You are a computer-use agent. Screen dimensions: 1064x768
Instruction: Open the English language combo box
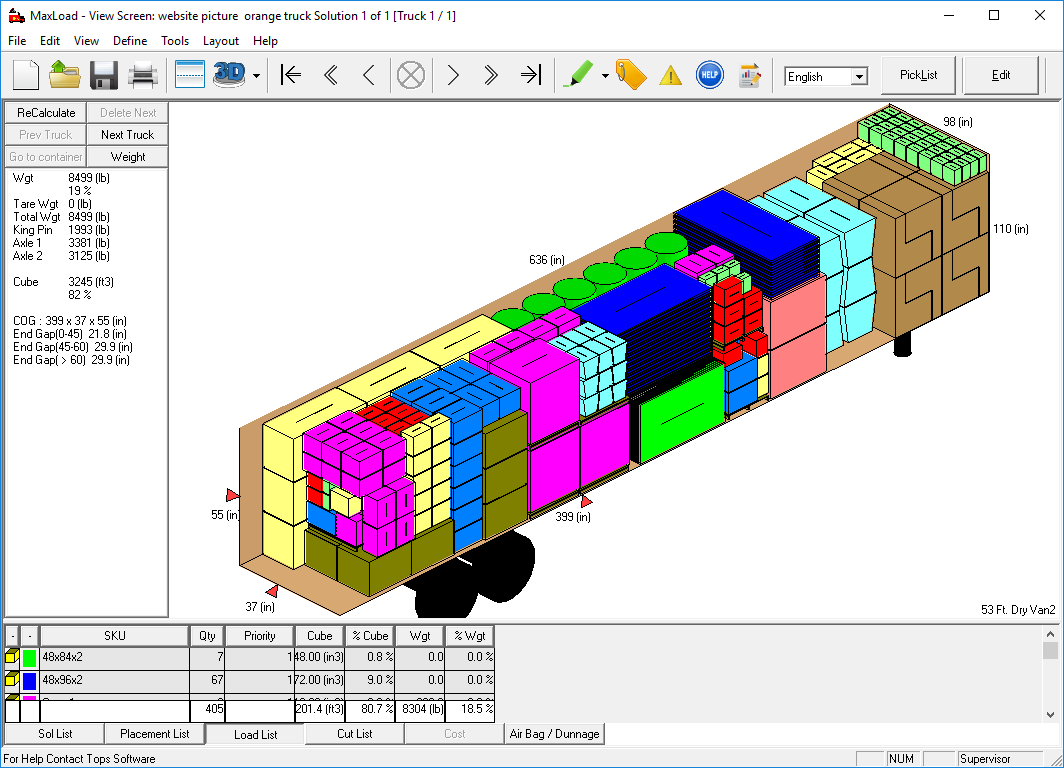click(x=826, y=76)
